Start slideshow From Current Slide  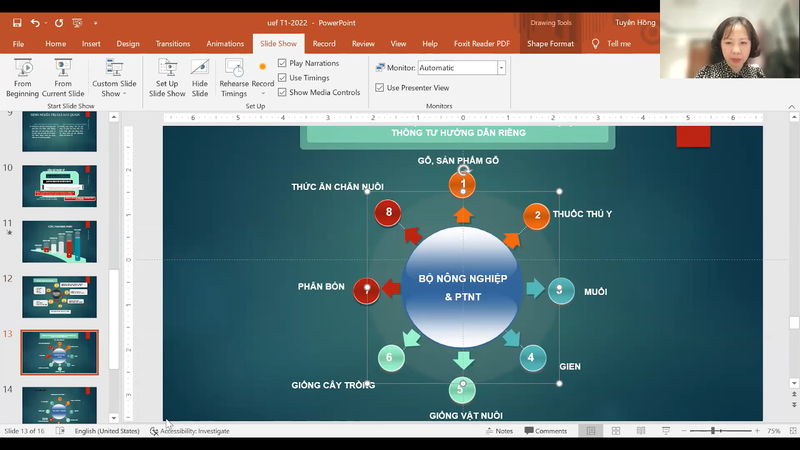pos(63,76)
